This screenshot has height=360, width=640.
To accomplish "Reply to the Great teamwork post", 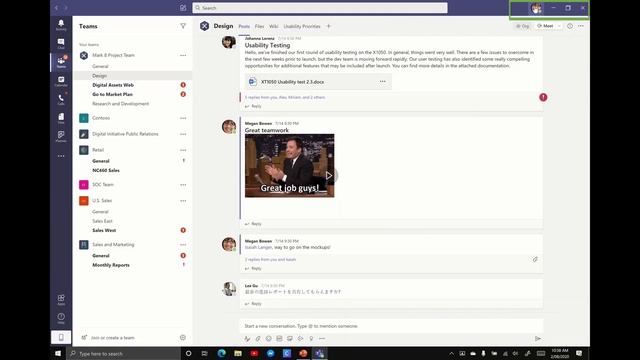I will tap(253, 224).
